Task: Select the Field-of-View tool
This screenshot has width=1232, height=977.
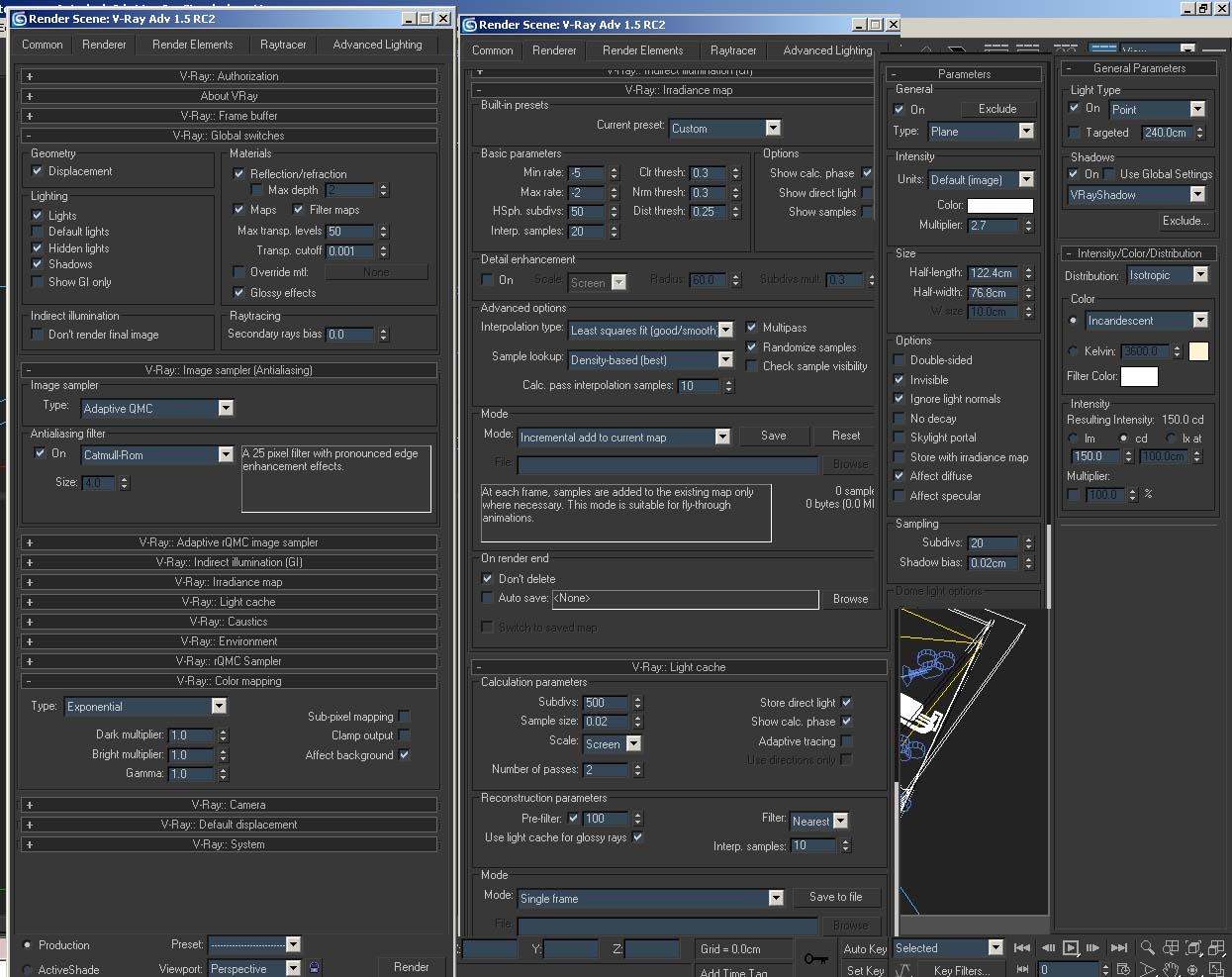Action: pyautogui.click(x=1147, y=970)
